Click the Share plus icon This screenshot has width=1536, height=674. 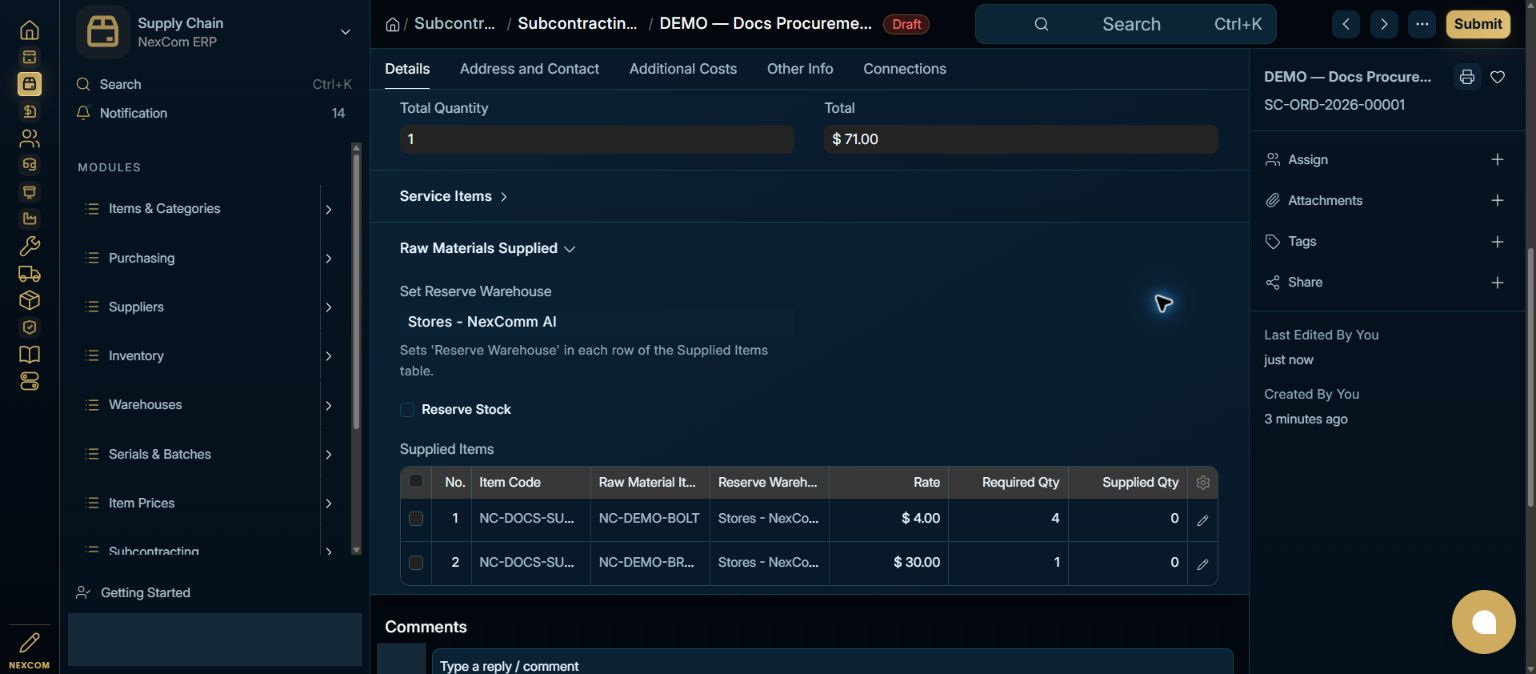1497,283
